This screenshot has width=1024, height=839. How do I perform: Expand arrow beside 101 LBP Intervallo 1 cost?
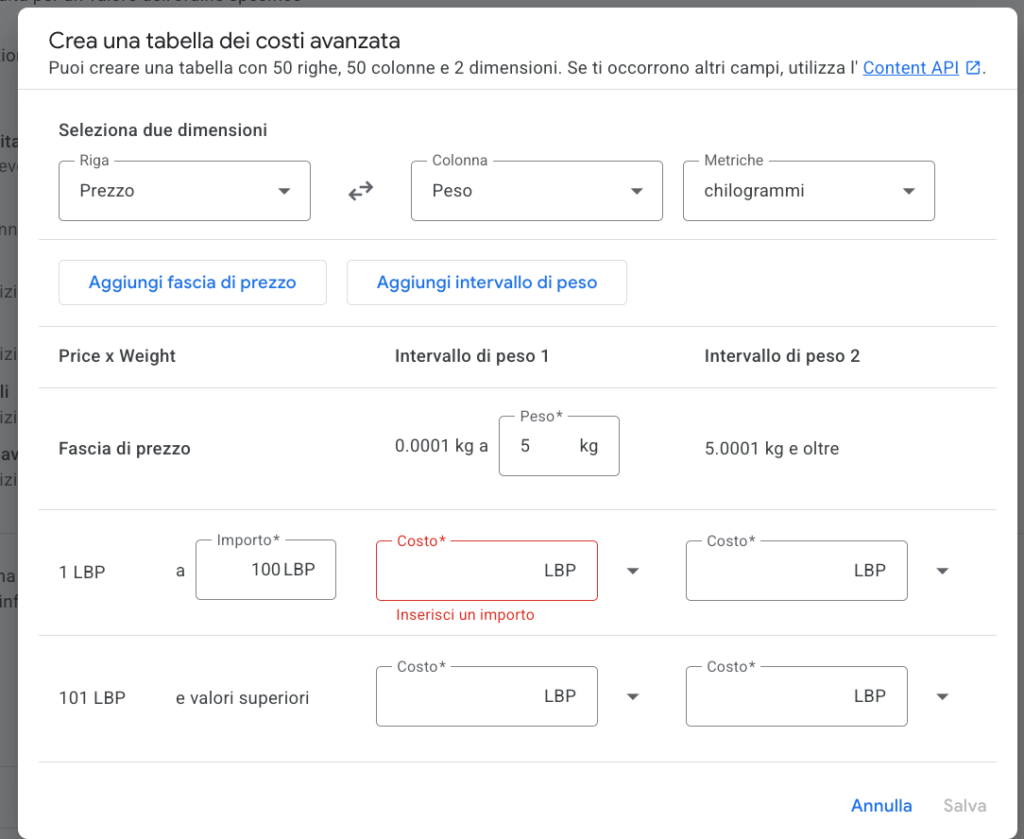click(632, 697)
